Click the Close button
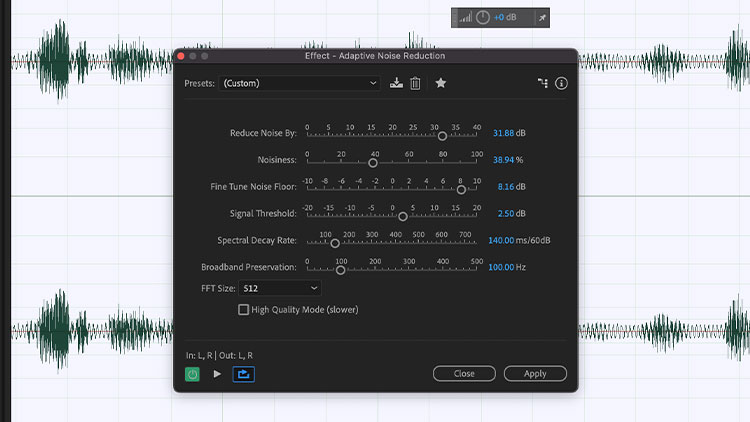Viewport: 750px width, 422px height. (x=464, y=374)
